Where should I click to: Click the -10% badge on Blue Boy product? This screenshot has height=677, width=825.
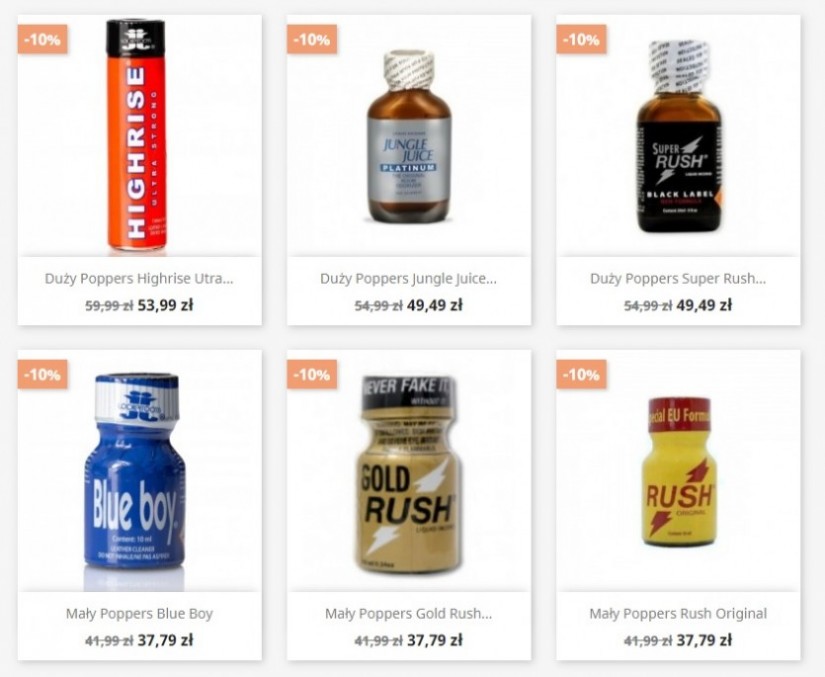(x=43, y=375)
